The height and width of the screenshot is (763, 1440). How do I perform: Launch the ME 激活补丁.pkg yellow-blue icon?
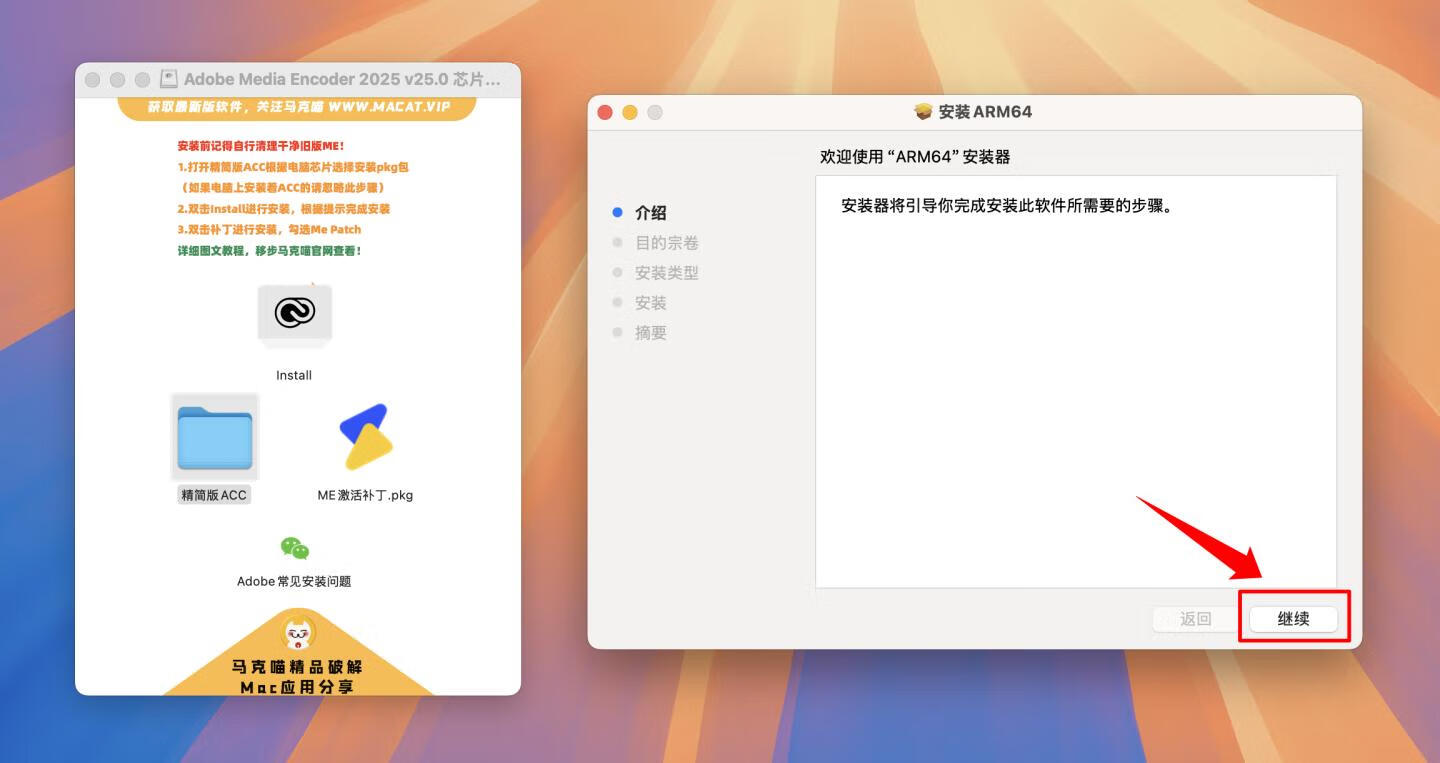click(364, 437)
